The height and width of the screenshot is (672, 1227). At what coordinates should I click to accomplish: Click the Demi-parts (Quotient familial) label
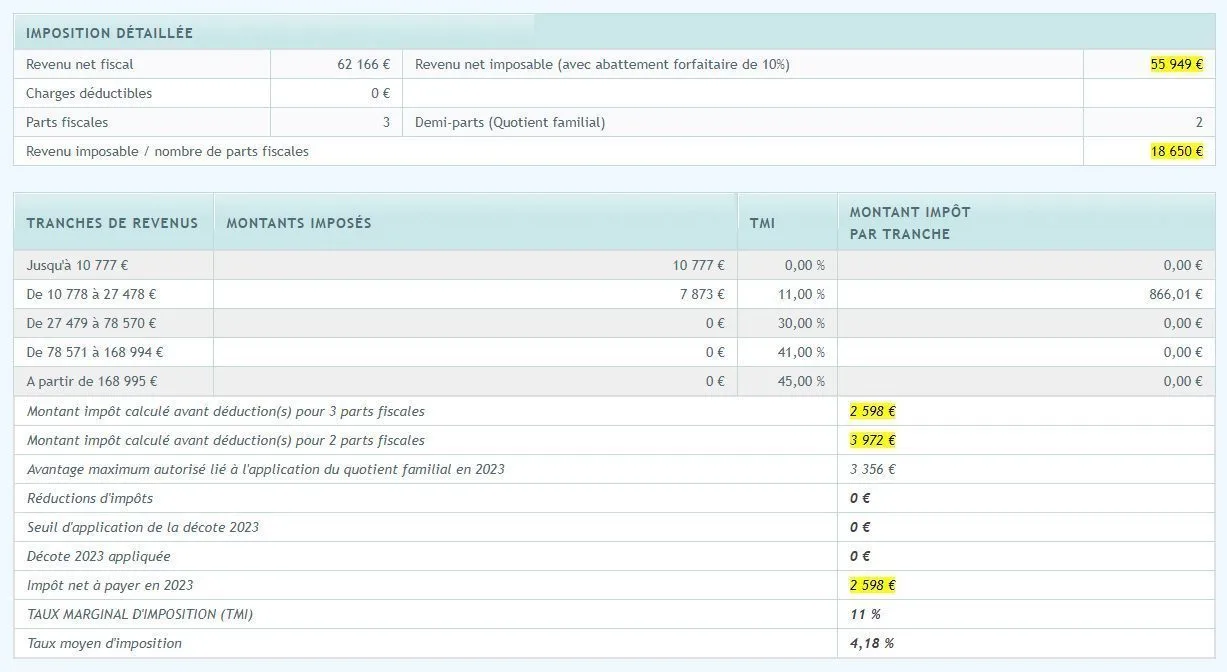509,122
